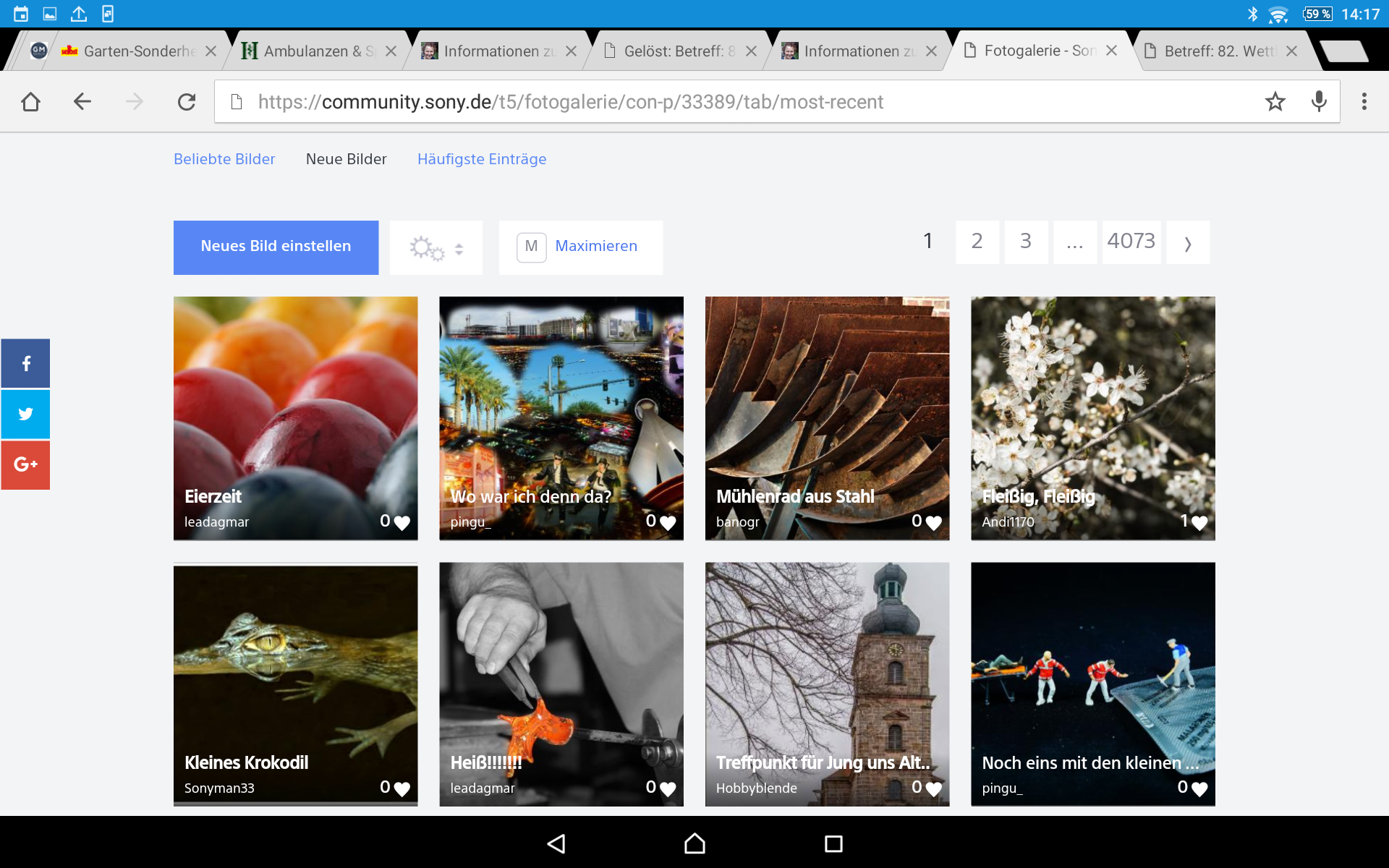Open the gear options dropdown
Screen dimensions: 1389x868
[436, 248]
